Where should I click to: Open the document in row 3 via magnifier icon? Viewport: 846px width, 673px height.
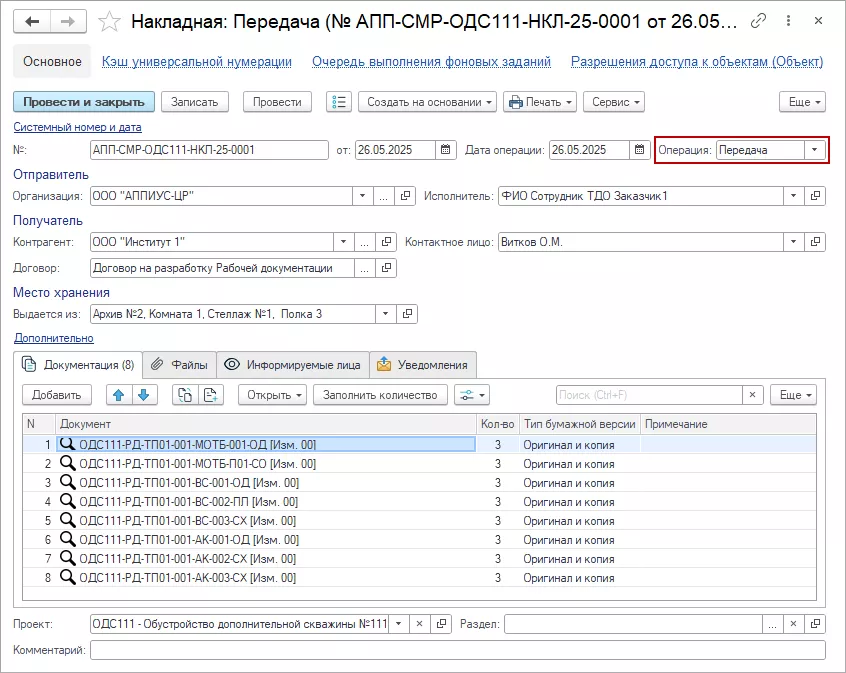click(x=68, y=482)
